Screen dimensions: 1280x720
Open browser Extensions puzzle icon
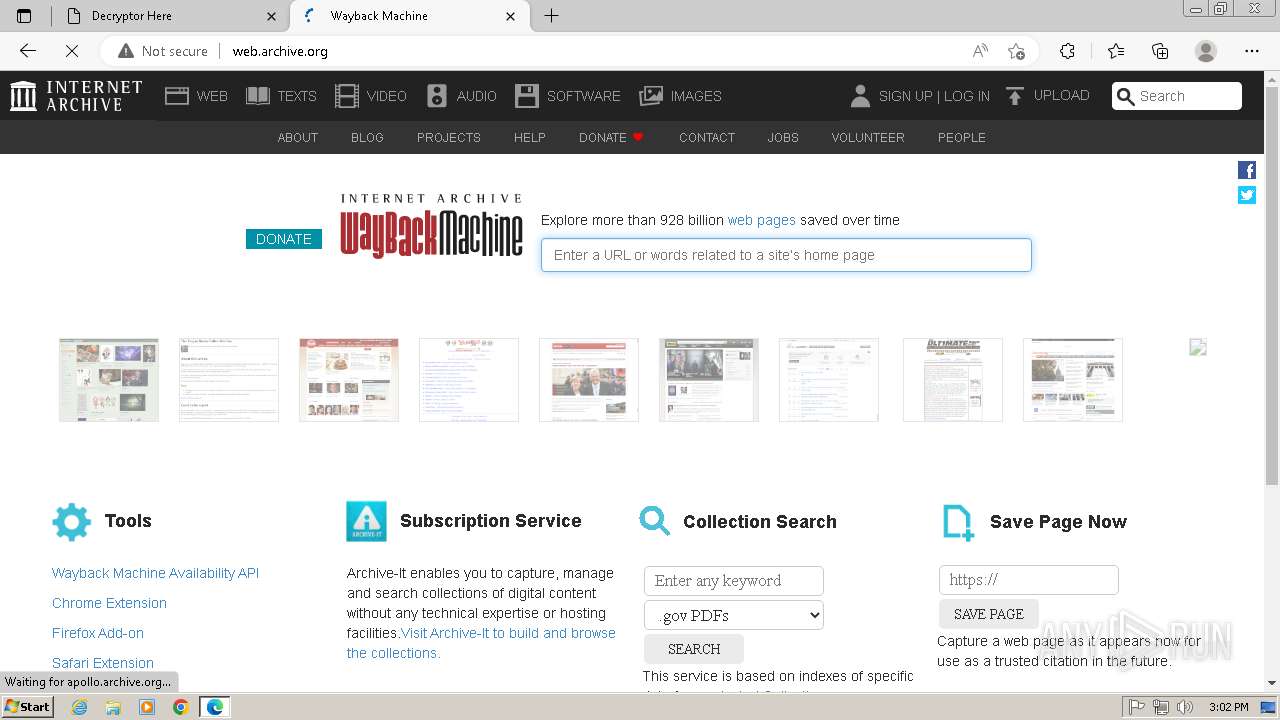click(1067, 51)
